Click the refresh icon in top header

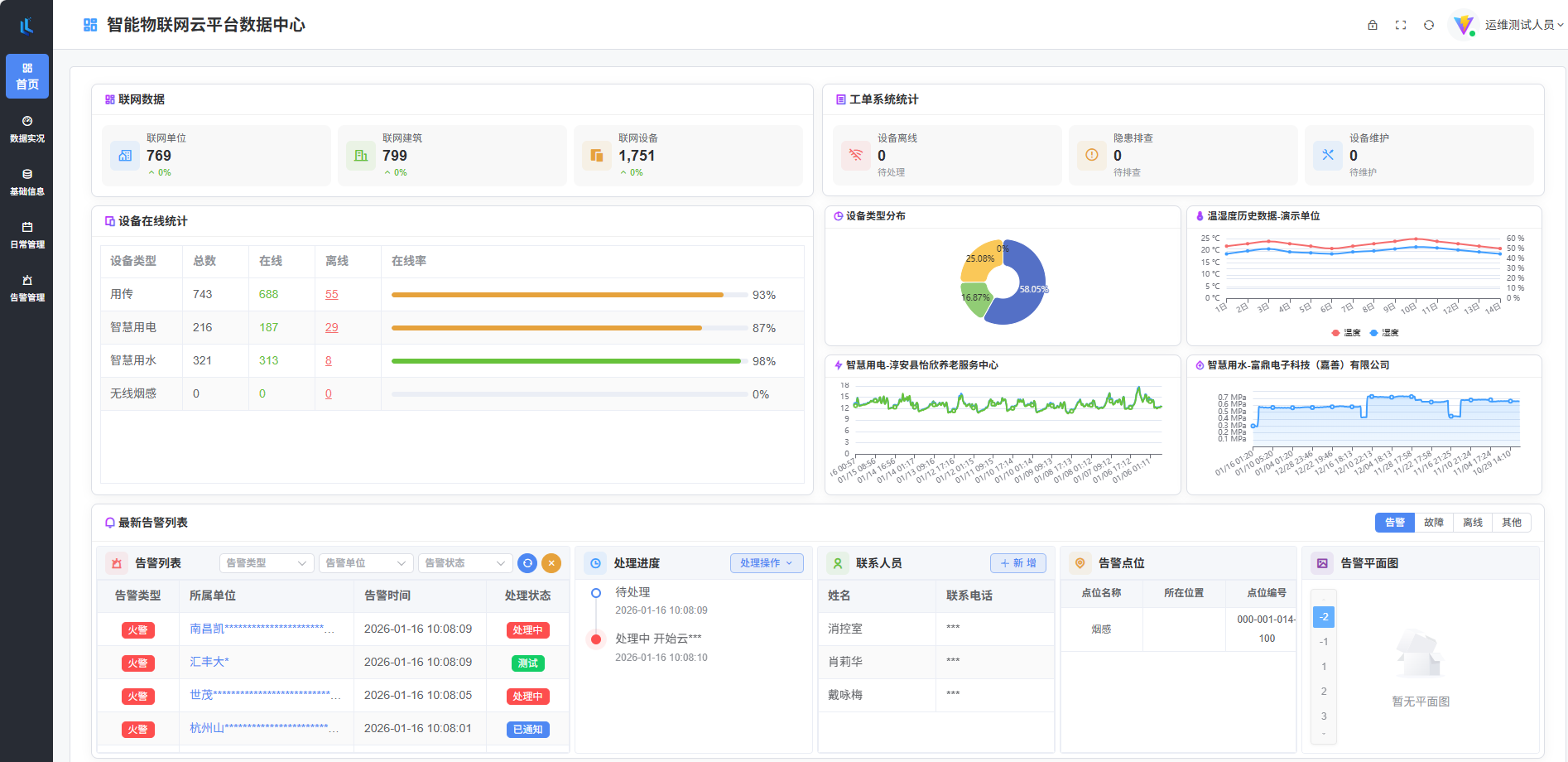click(x=1429, y=25)
